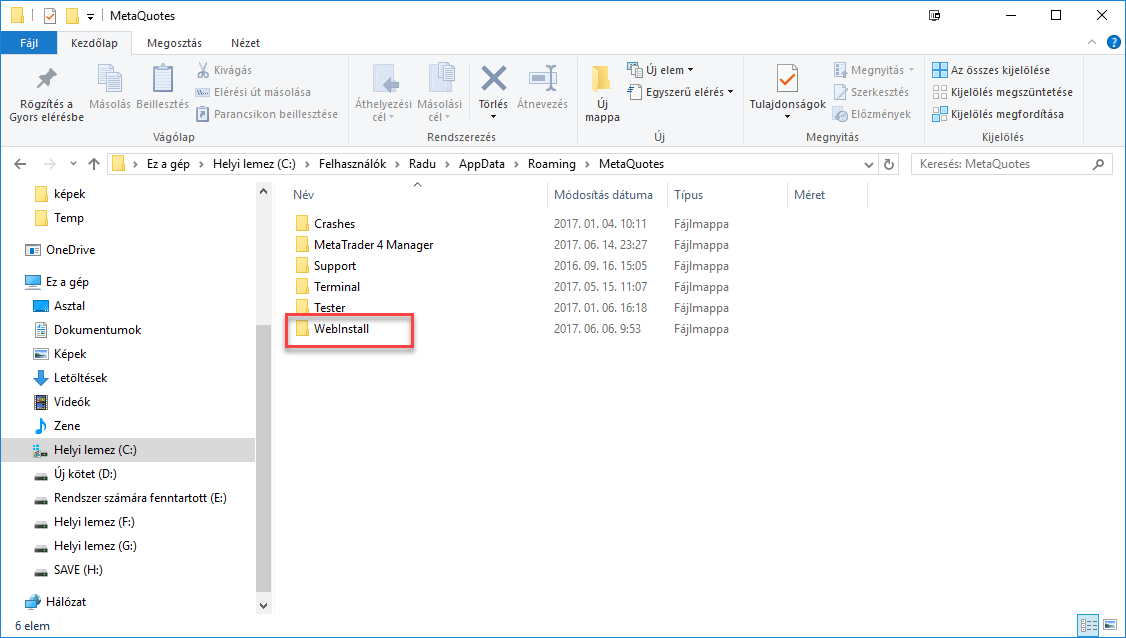The height and width of the screenshot is (638, 1126).
Task: Expand the Új elem (New item) dropdown
Action: (x=690, y=70)
